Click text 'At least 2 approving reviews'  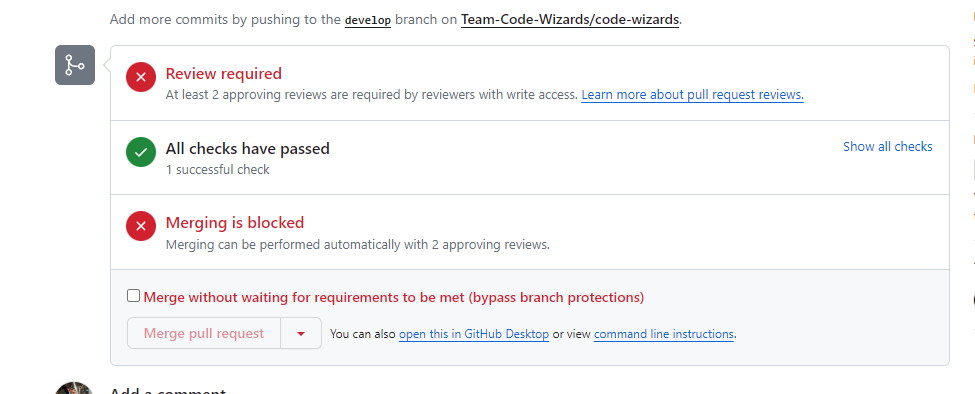pyautogui.click(x=372, y=95)
